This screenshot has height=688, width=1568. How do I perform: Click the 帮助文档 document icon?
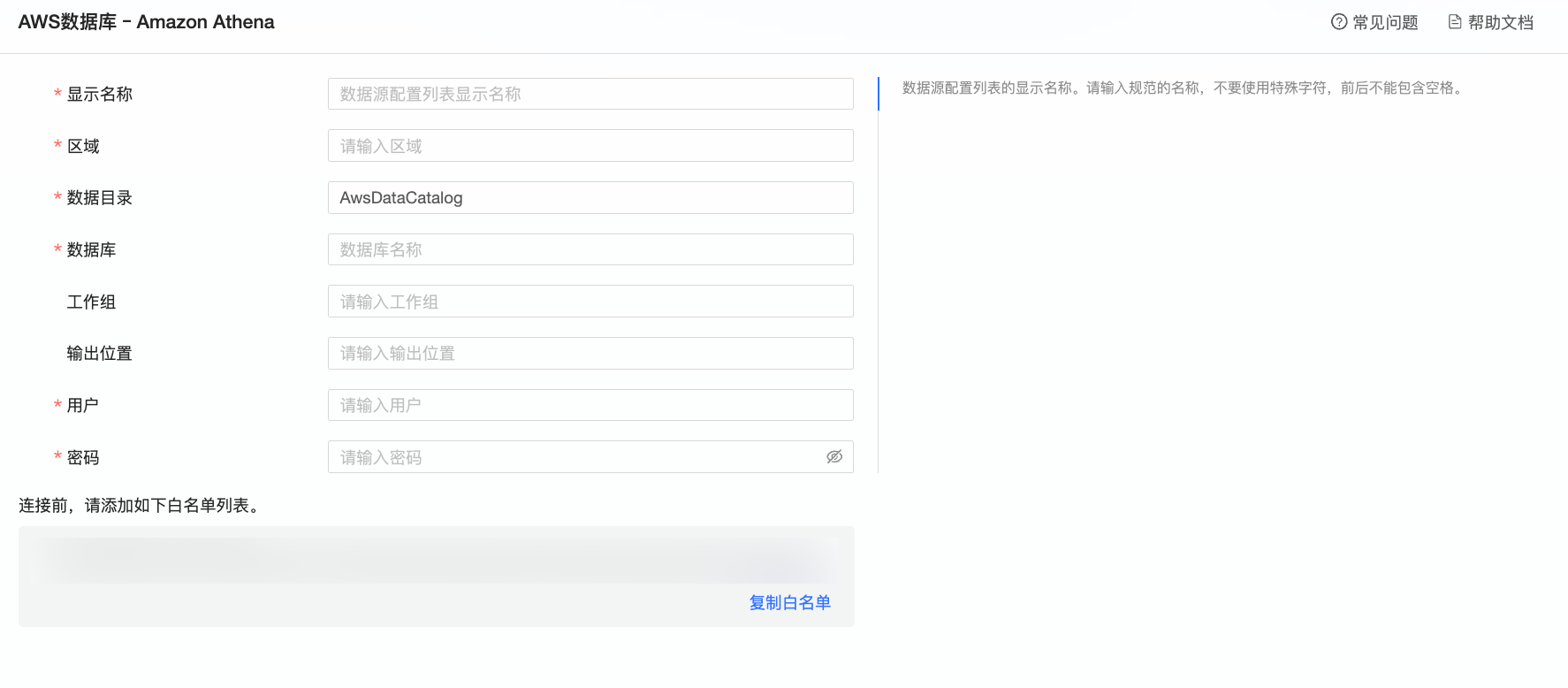[x=1455, y=22]
